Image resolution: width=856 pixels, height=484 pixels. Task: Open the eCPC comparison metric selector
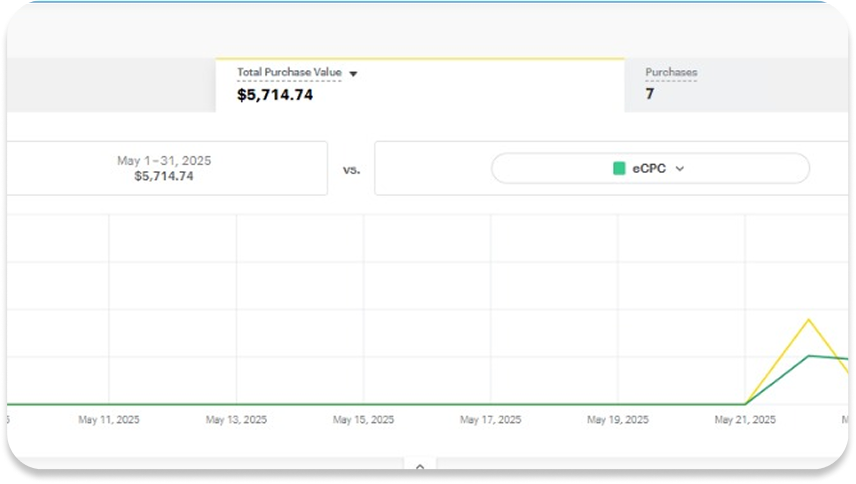pos(650,169)
